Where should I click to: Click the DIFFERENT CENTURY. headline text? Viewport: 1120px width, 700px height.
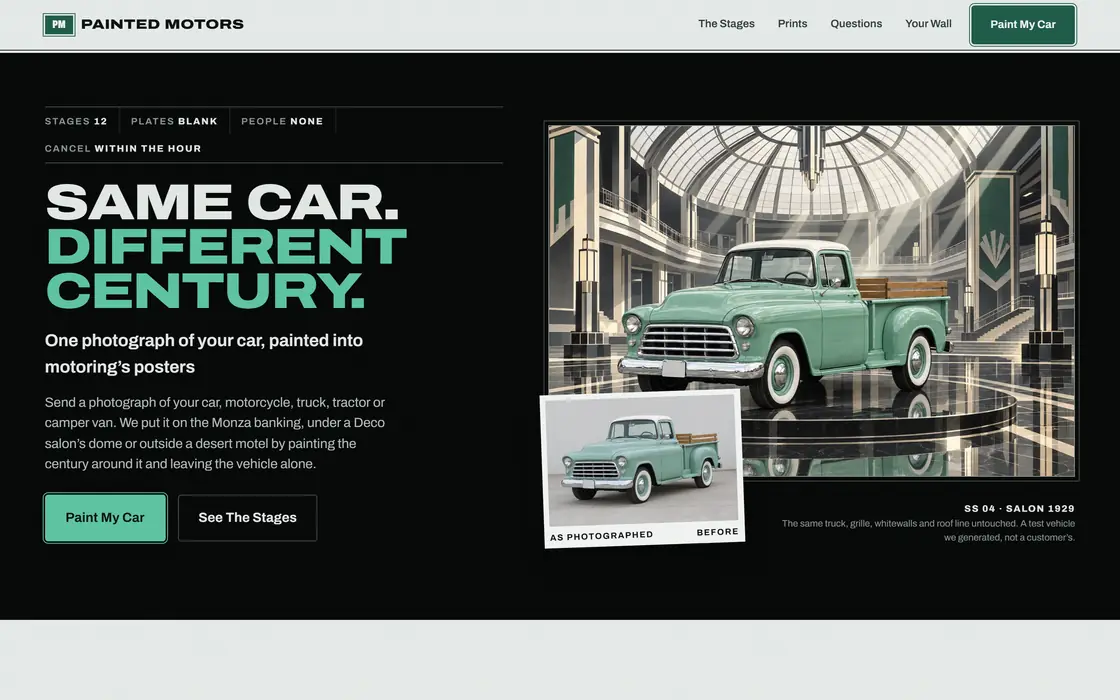tap(226, 268)
